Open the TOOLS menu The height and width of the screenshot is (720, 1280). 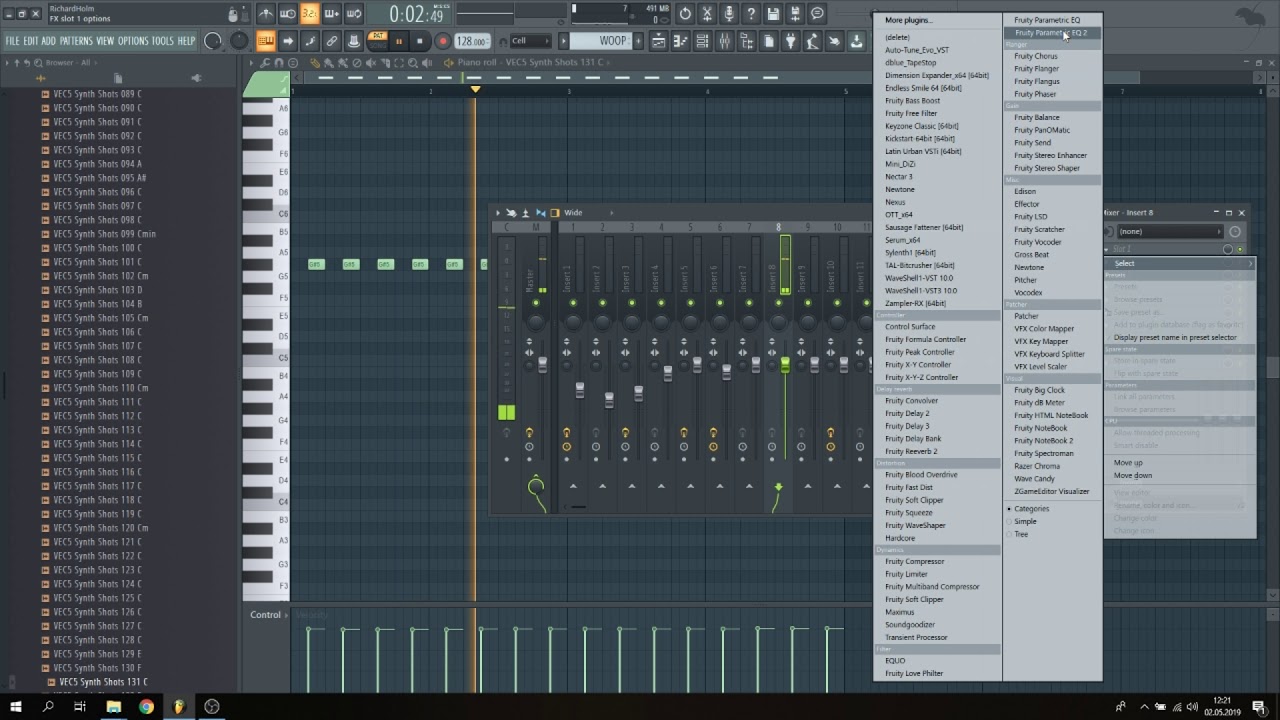(x=162, y=41)
